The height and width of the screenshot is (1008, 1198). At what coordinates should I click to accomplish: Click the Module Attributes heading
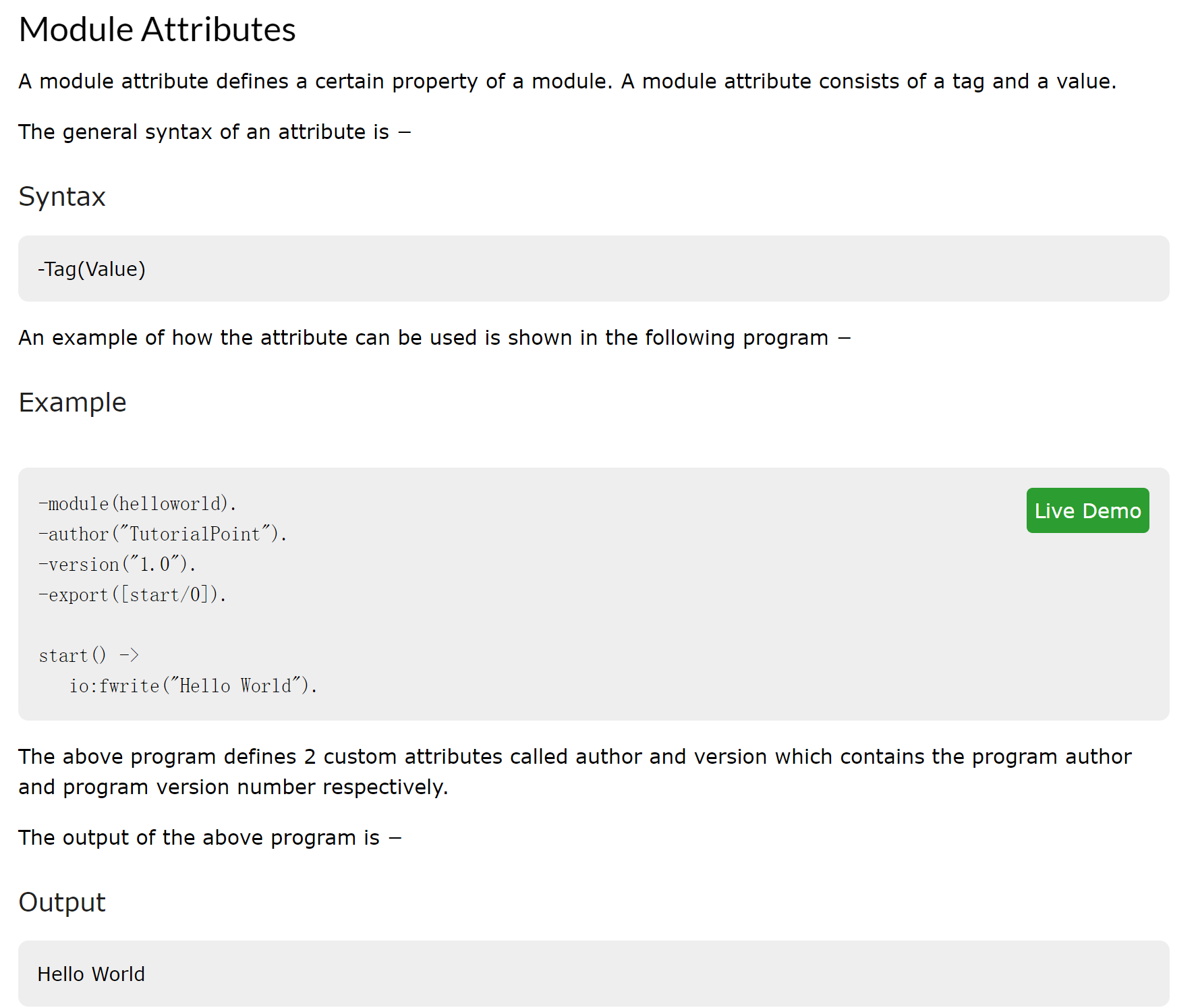click(157, 30)
